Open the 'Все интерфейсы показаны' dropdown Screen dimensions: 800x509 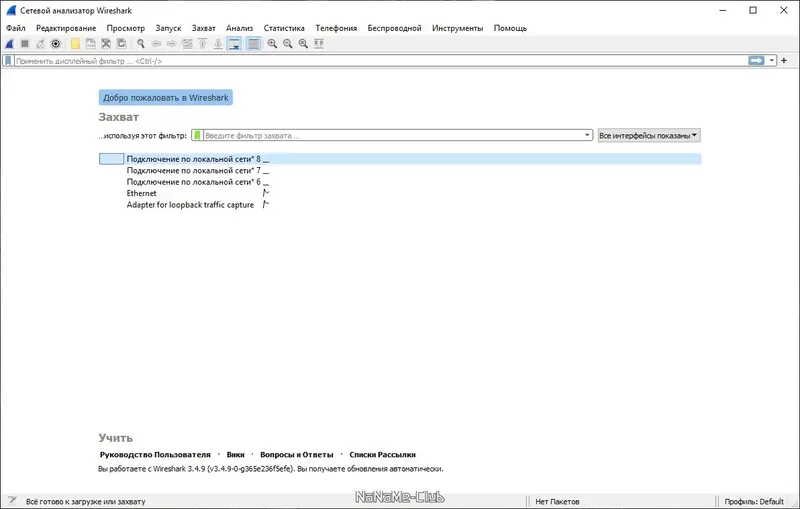(x=649, y=136)
